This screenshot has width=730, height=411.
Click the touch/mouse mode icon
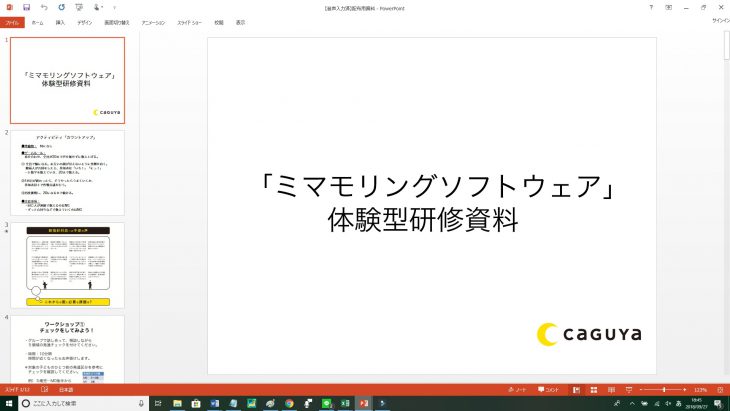(x=97, y=7)
